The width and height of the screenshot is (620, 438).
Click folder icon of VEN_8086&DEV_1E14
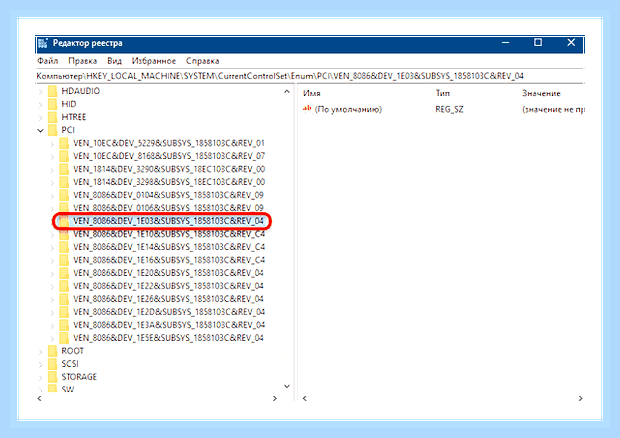tap(64, 247)
